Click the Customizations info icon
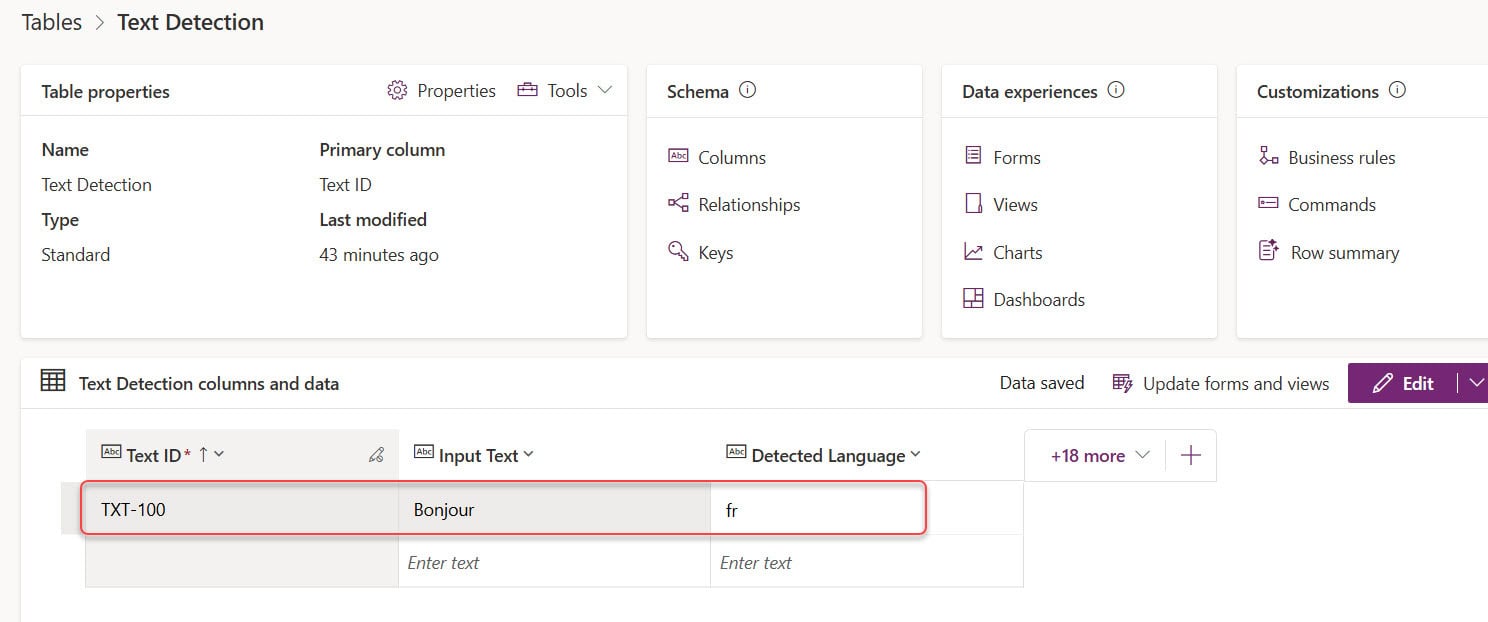This screenshot has height=622, width=1488. click(x=1397, y=90)
